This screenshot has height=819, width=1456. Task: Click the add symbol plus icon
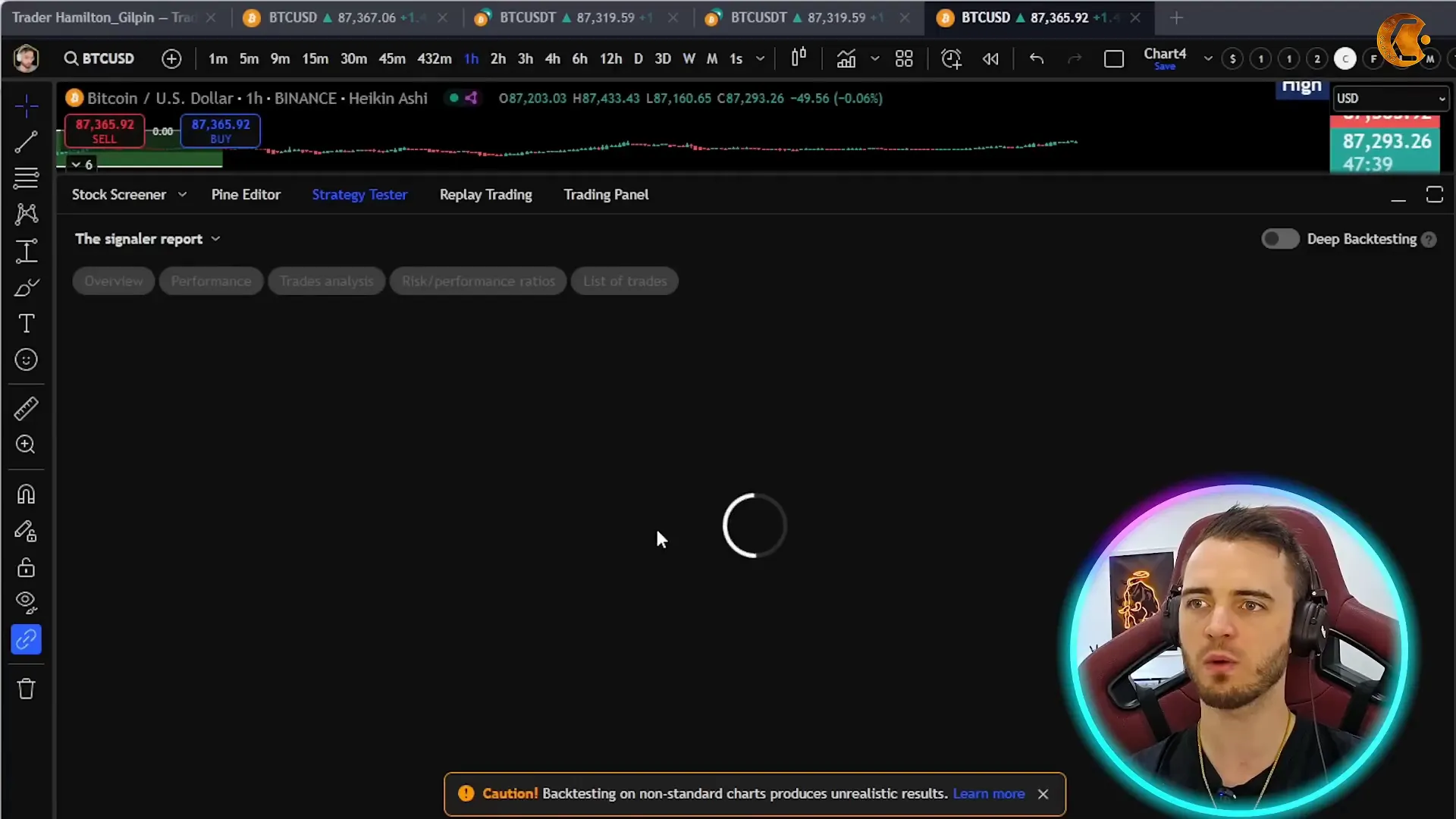pos(171,58)
